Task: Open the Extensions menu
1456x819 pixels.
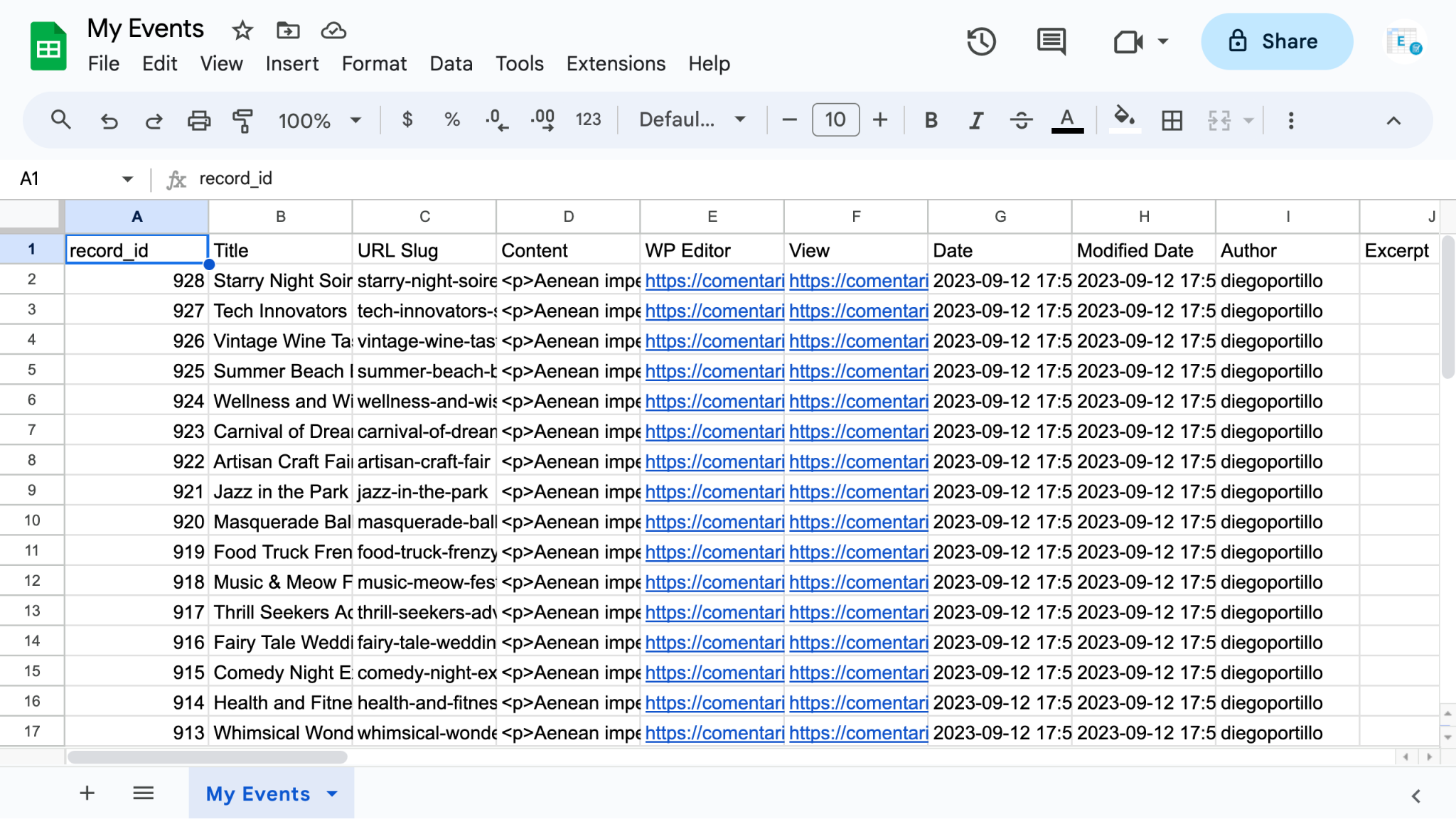Action: 616,63
